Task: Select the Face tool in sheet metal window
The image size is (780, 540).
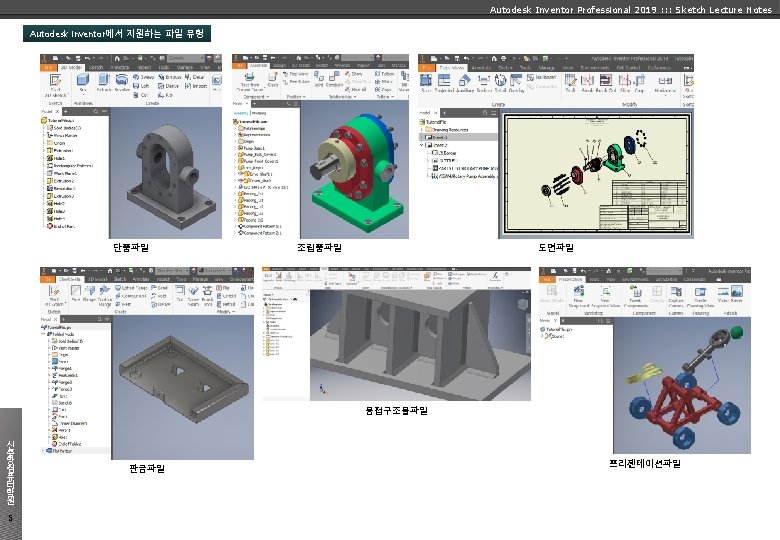Action: point(75,293)
